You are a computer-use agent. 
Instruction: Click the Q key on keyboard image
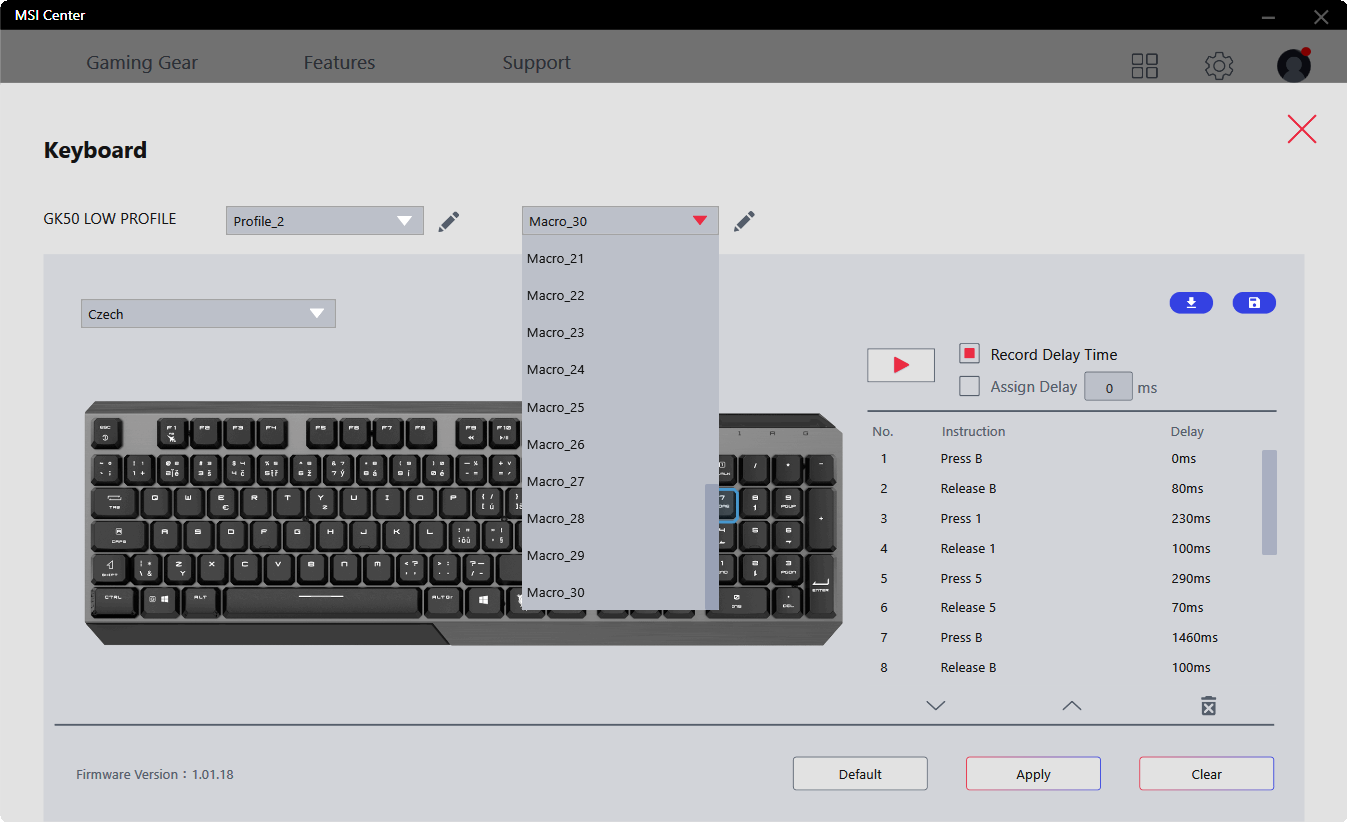155,501
